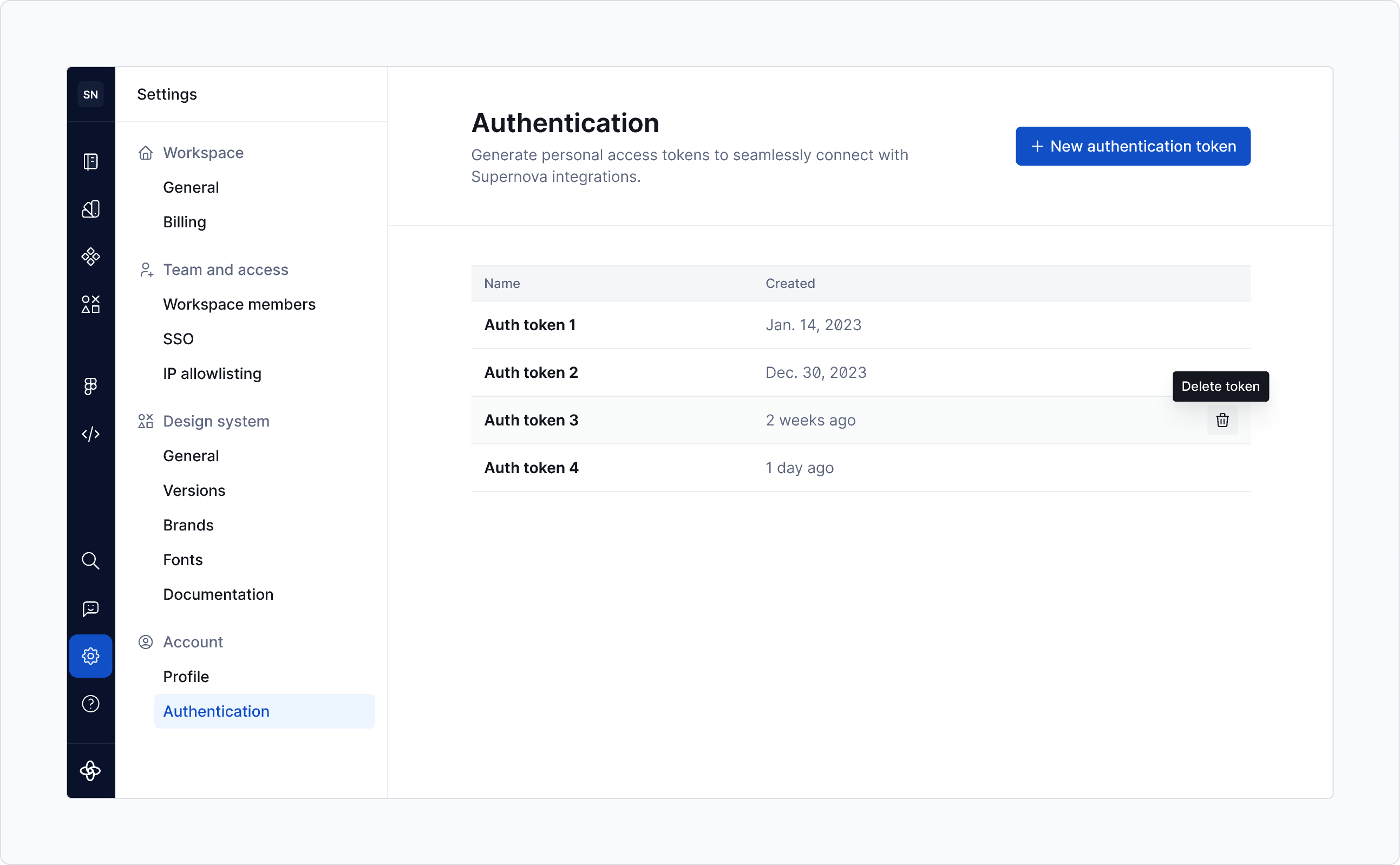Open the feedback chat icon in sidebar

point(90,608)
